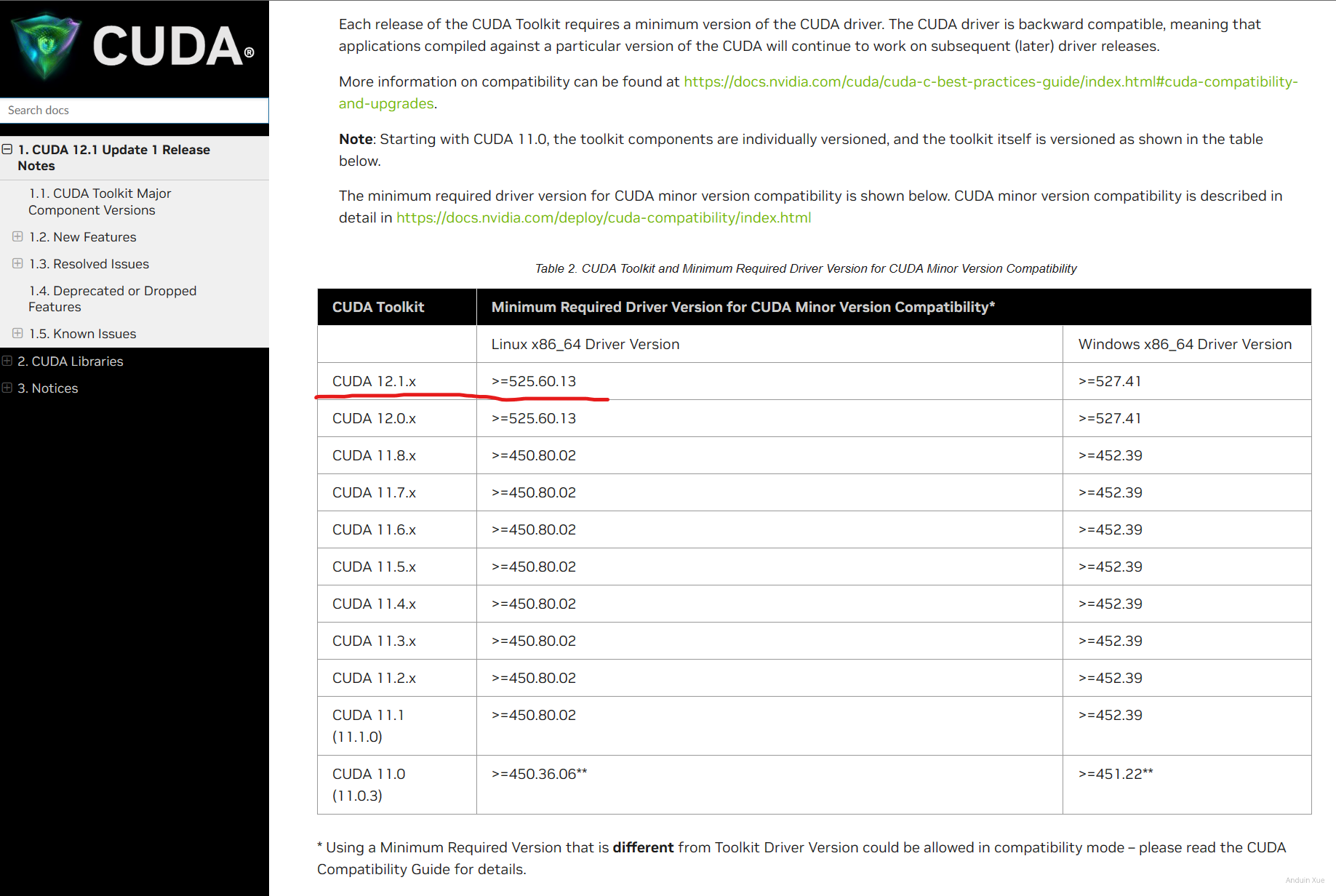This screenshot has height=896, width=1336.
Task: Expand the 3. Notices section
Action: tap(7, 388)
